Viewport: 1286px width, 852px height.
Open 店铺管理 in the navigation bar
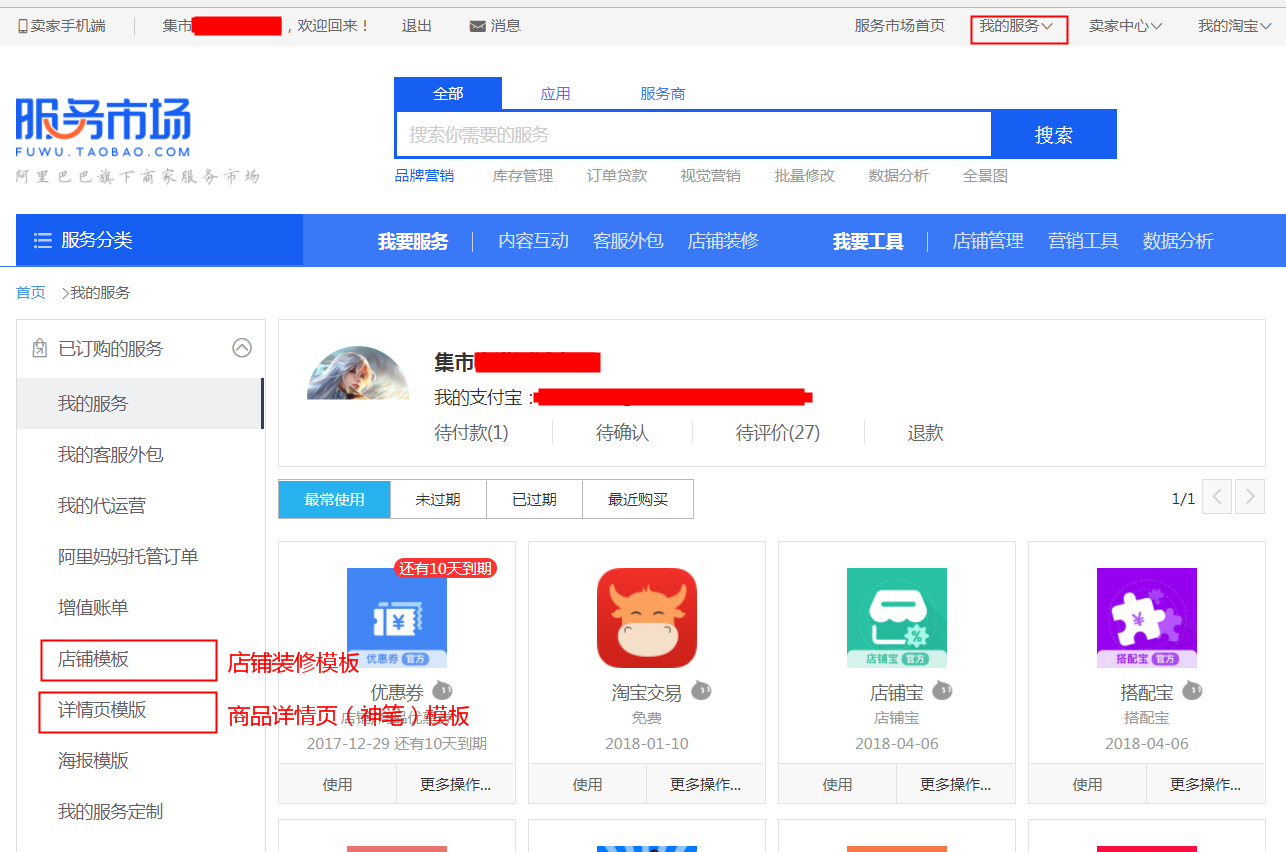pyautogui.click(x=988, y=241)
